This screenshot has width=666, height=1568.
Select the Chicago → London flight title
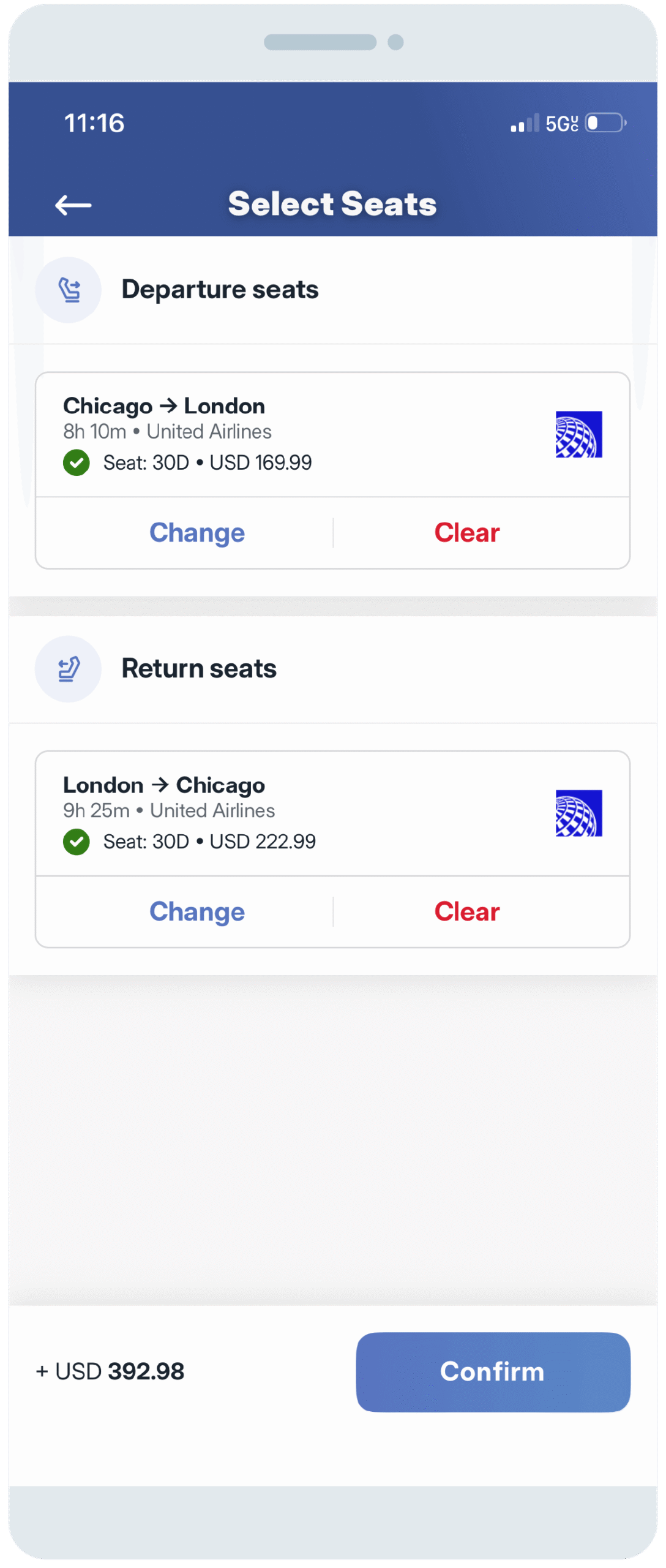tap(164, 406)
